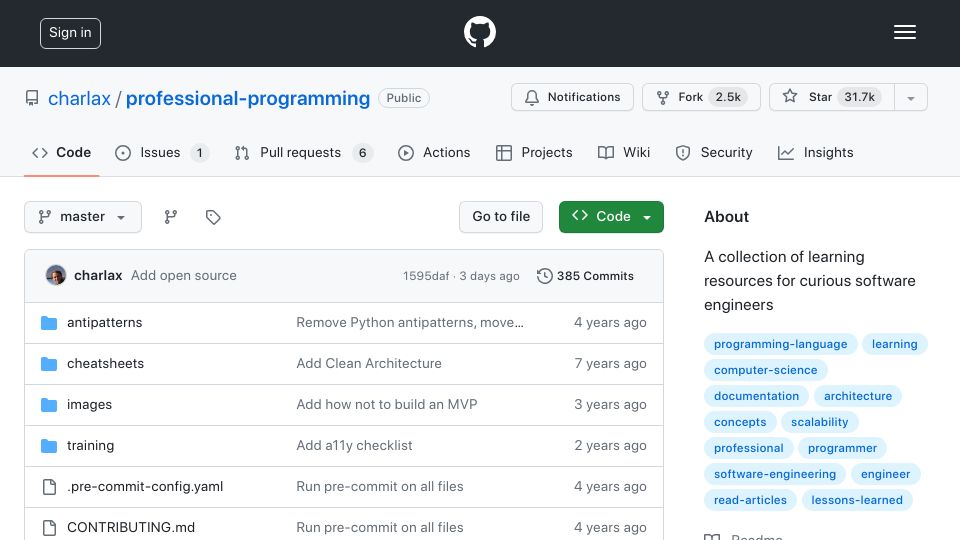The height and width of the screenshot is (540, 960).
Task: Click the GitHub Octocat logo
Action: pos(479,32)
